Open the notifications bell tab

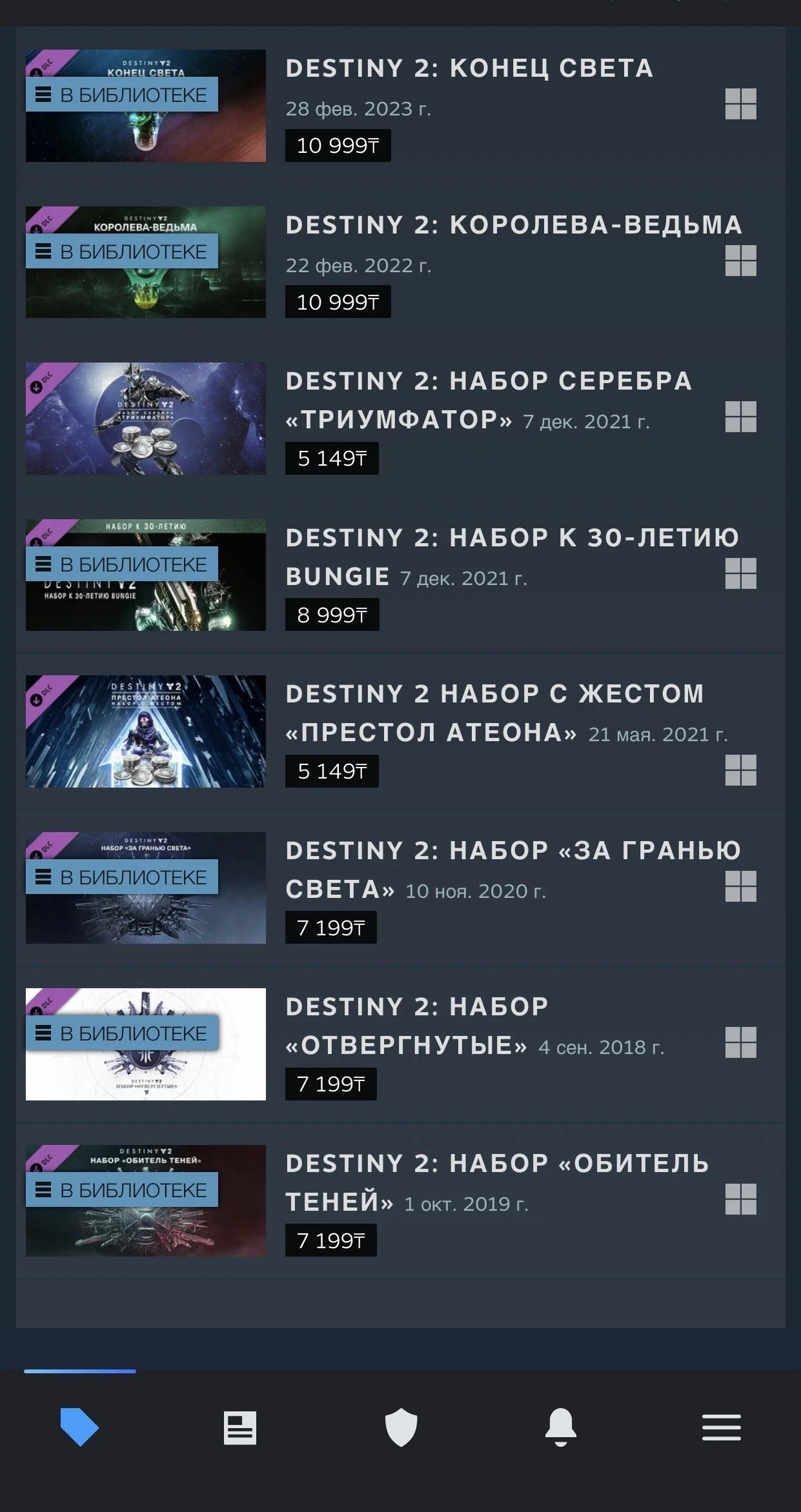pos(561,1427)
